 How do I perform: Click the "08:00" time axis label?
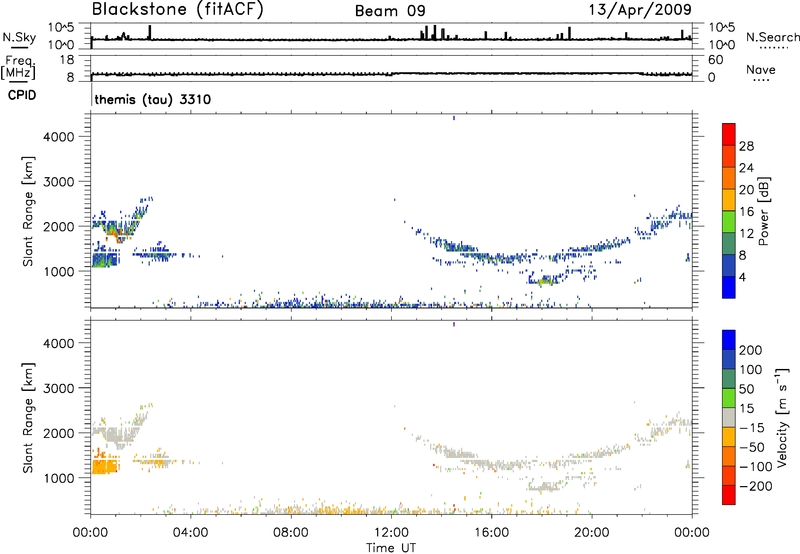click(291, 533)
